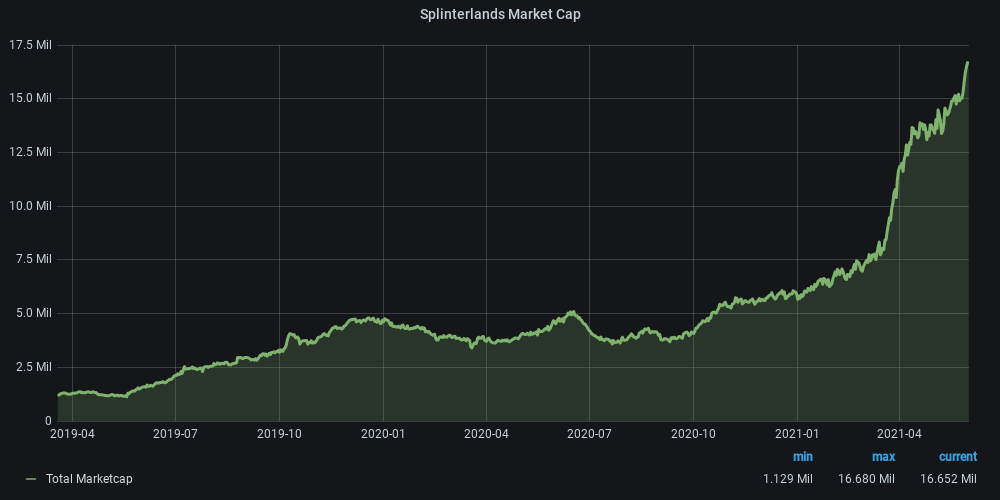Click the 10.0 Mil y-axis label
The image size is (1000, 500).
[31, 206]
